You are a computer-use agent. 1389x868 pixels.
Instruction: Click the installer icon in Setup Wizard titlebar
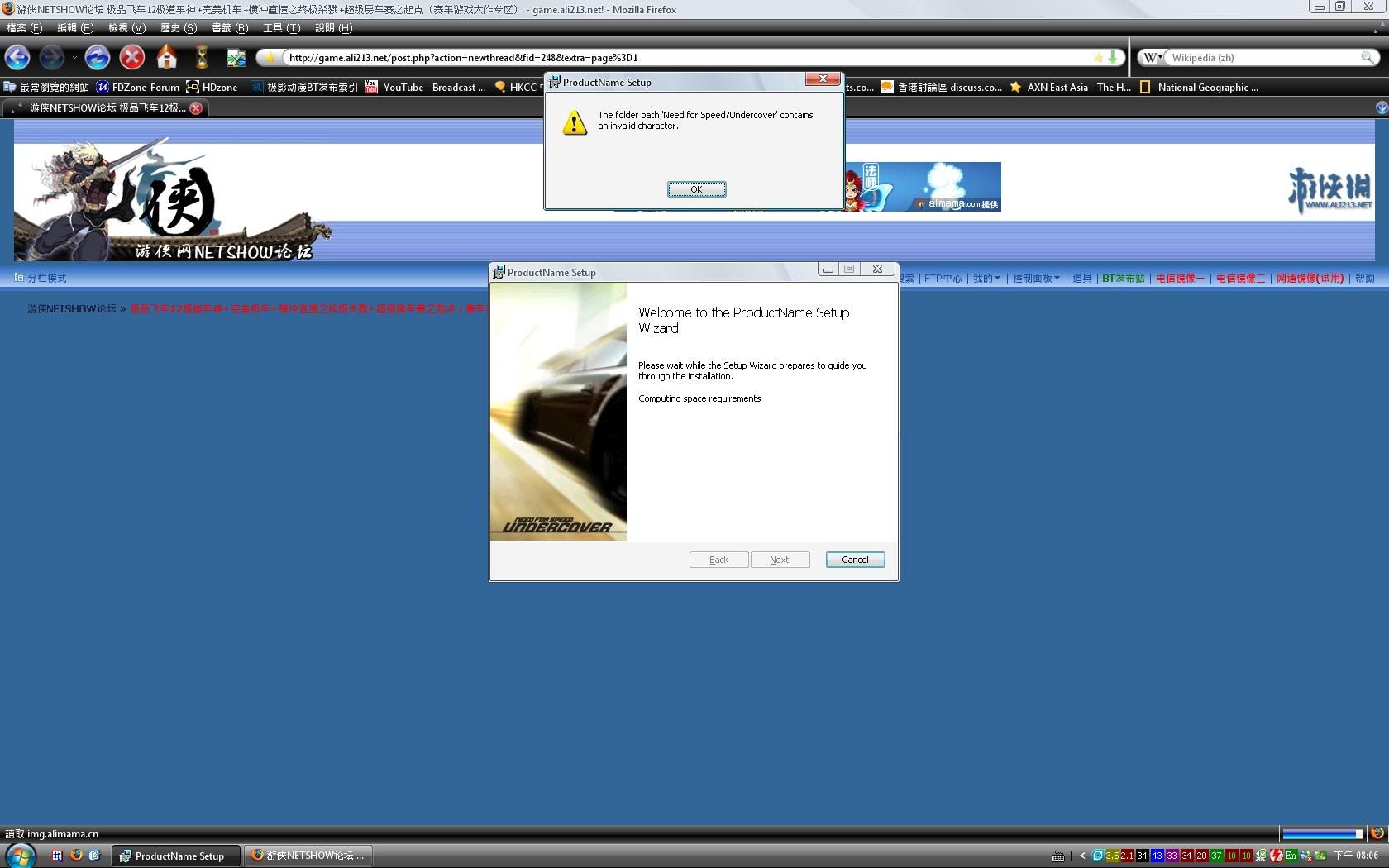(x=499, y=272)
